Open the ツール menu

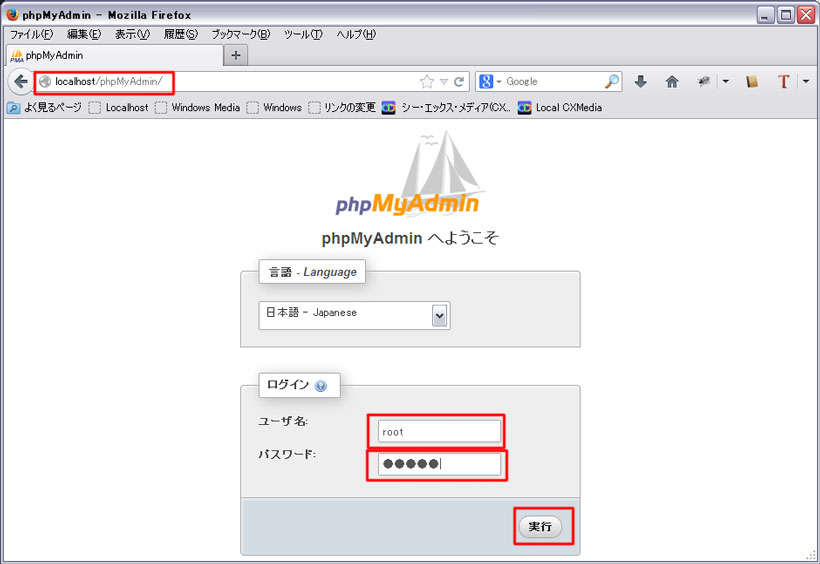click(303, 35)
